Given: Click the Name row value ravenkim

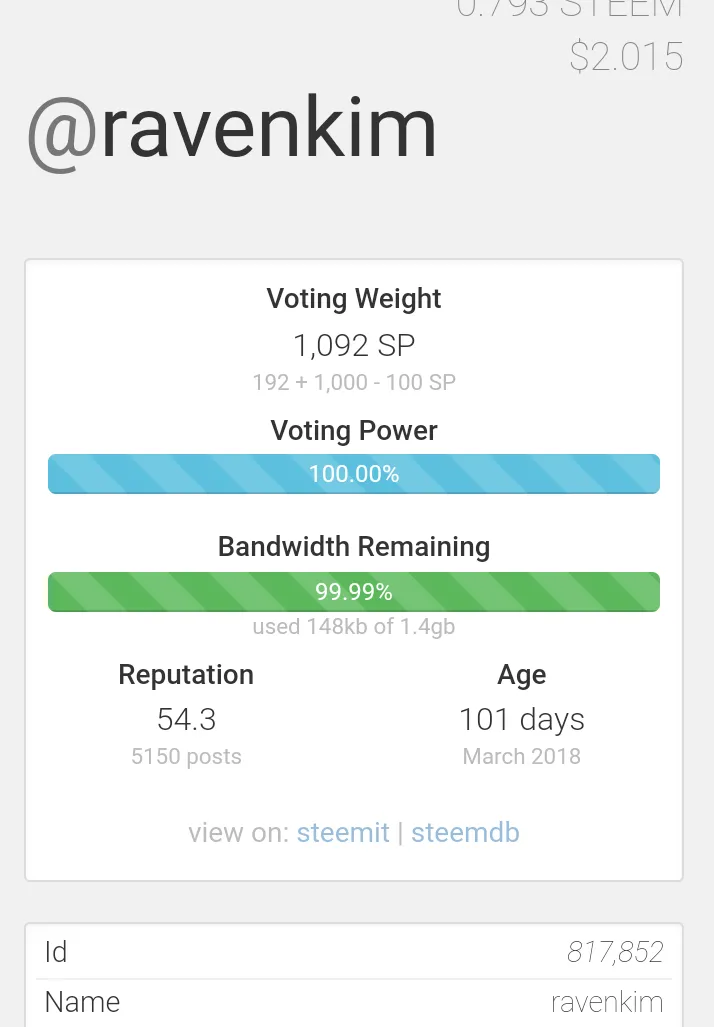Looking at the screenshot, I should tap(607, 1002).
